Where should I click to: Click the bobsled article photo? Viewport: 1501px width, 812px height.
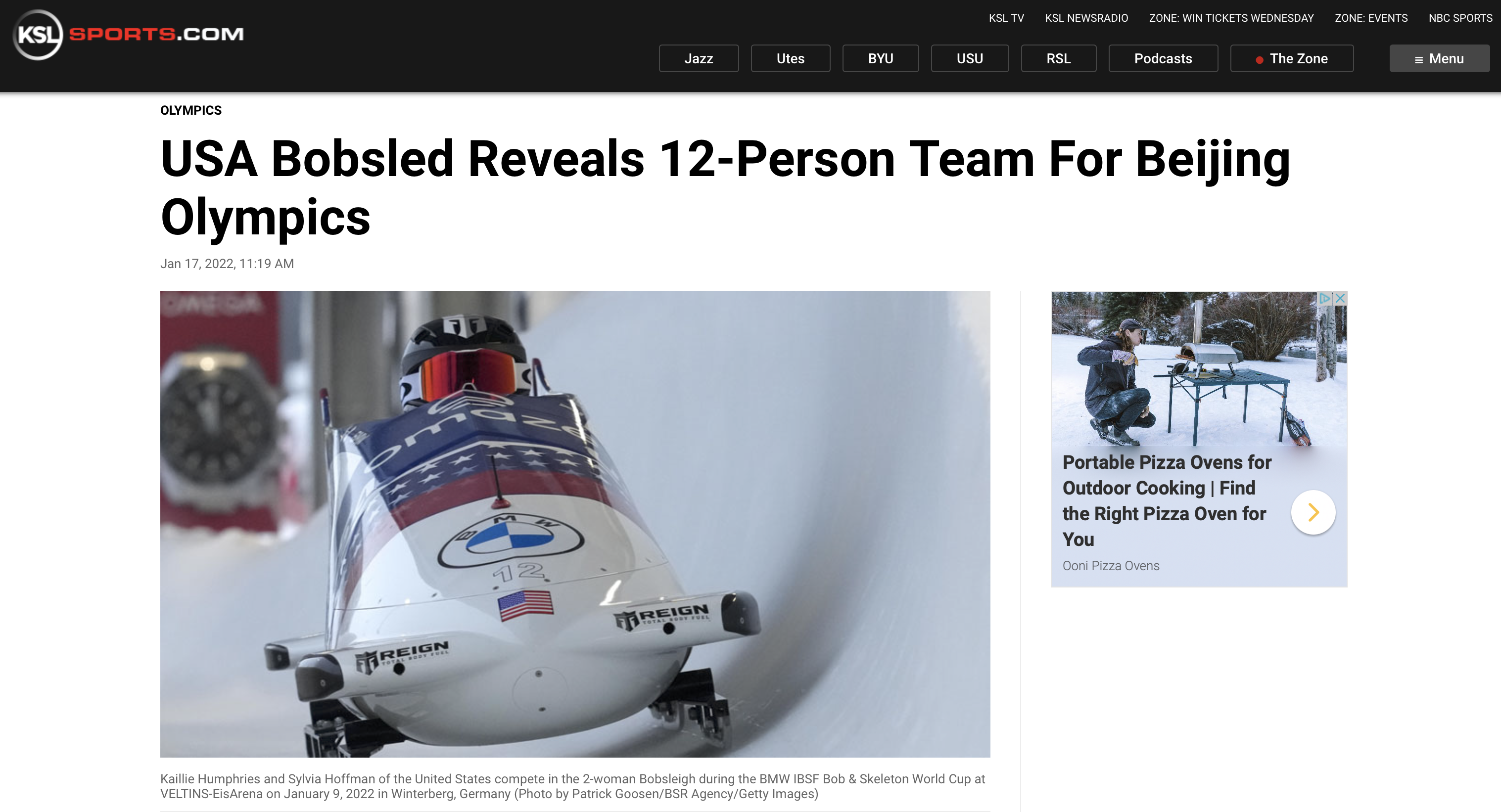tap(575, 524)
